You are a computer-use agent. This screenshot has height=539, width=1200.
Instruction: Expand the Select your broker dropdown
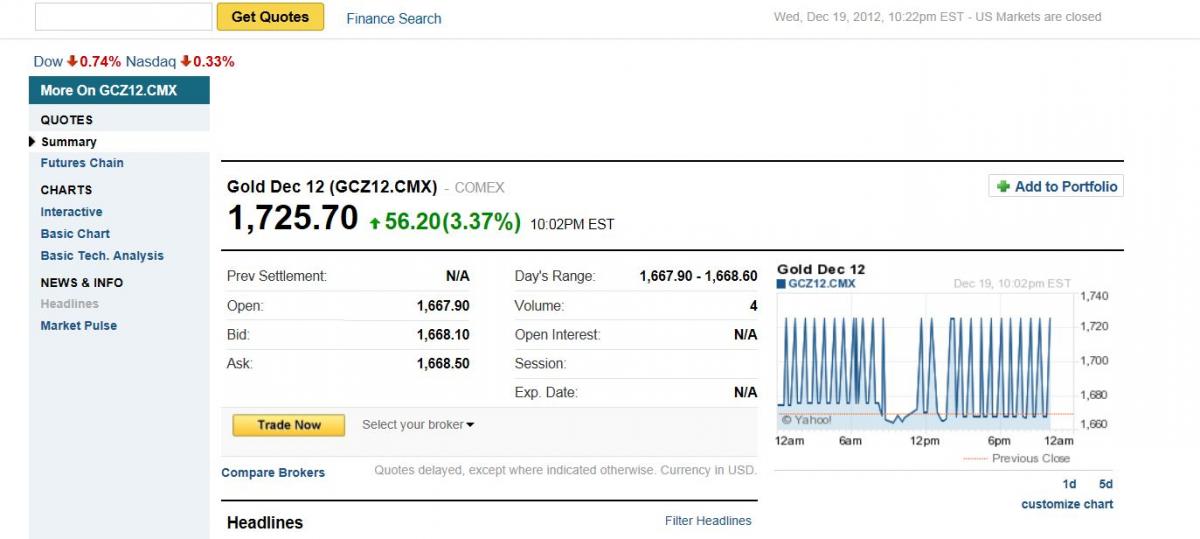418,425
